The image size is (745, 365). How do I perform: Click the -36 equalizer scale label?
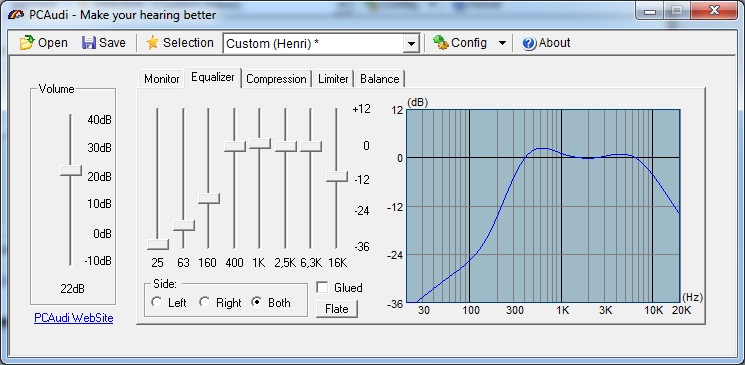(x=362, y=247)
